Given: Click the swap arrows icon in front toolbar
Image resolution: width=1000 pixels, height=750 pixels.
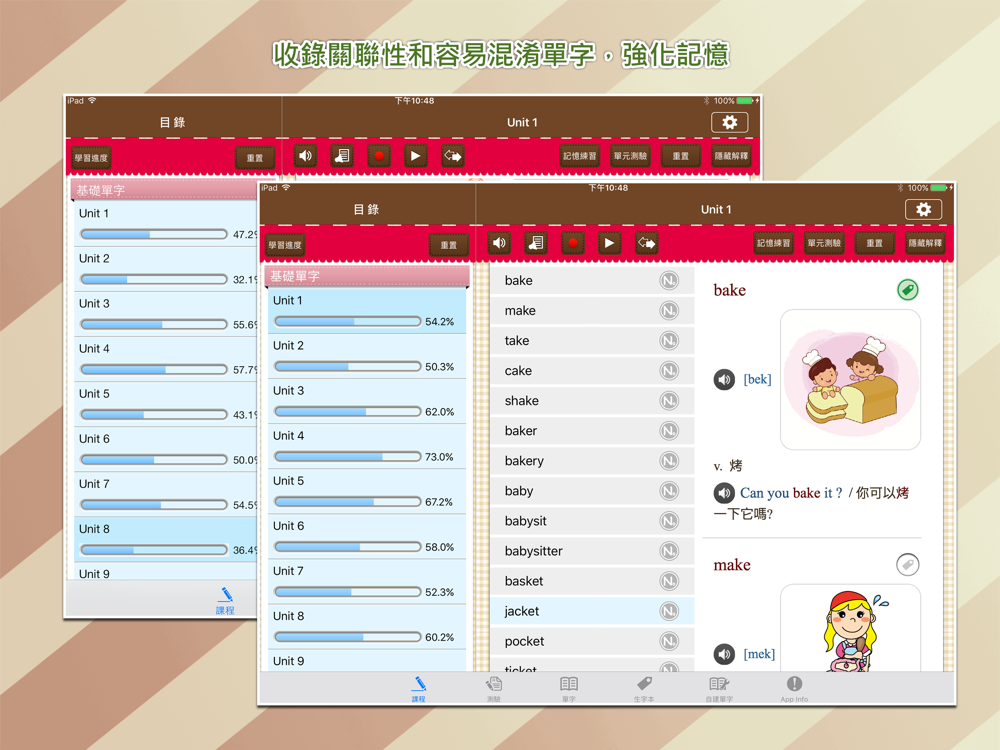Looking at the screenshot, I should [646, 243].
